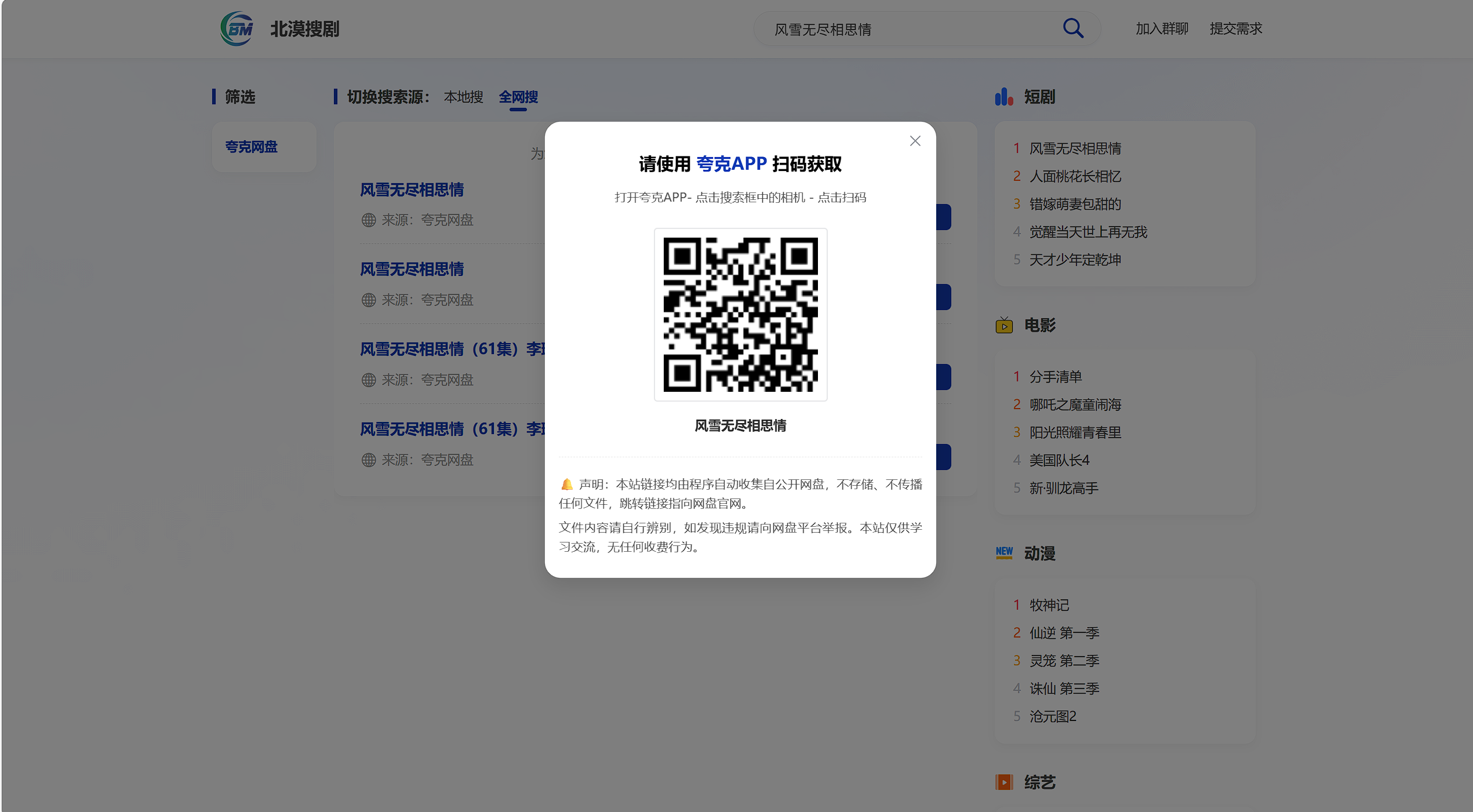Click 夸克APP text in dialog heading
1473x812 pixels.
tap(732, 164)
